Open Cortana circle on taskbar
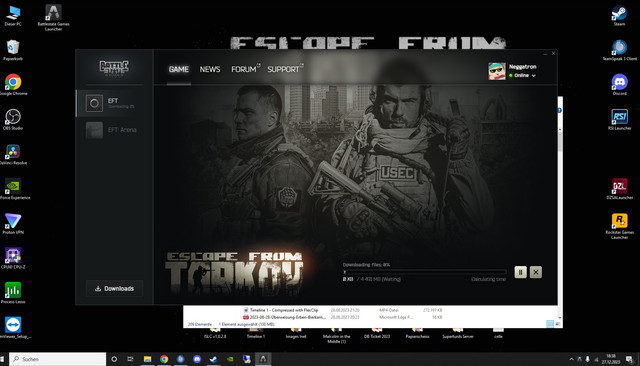Screen dimensions: 640x366 114,359
